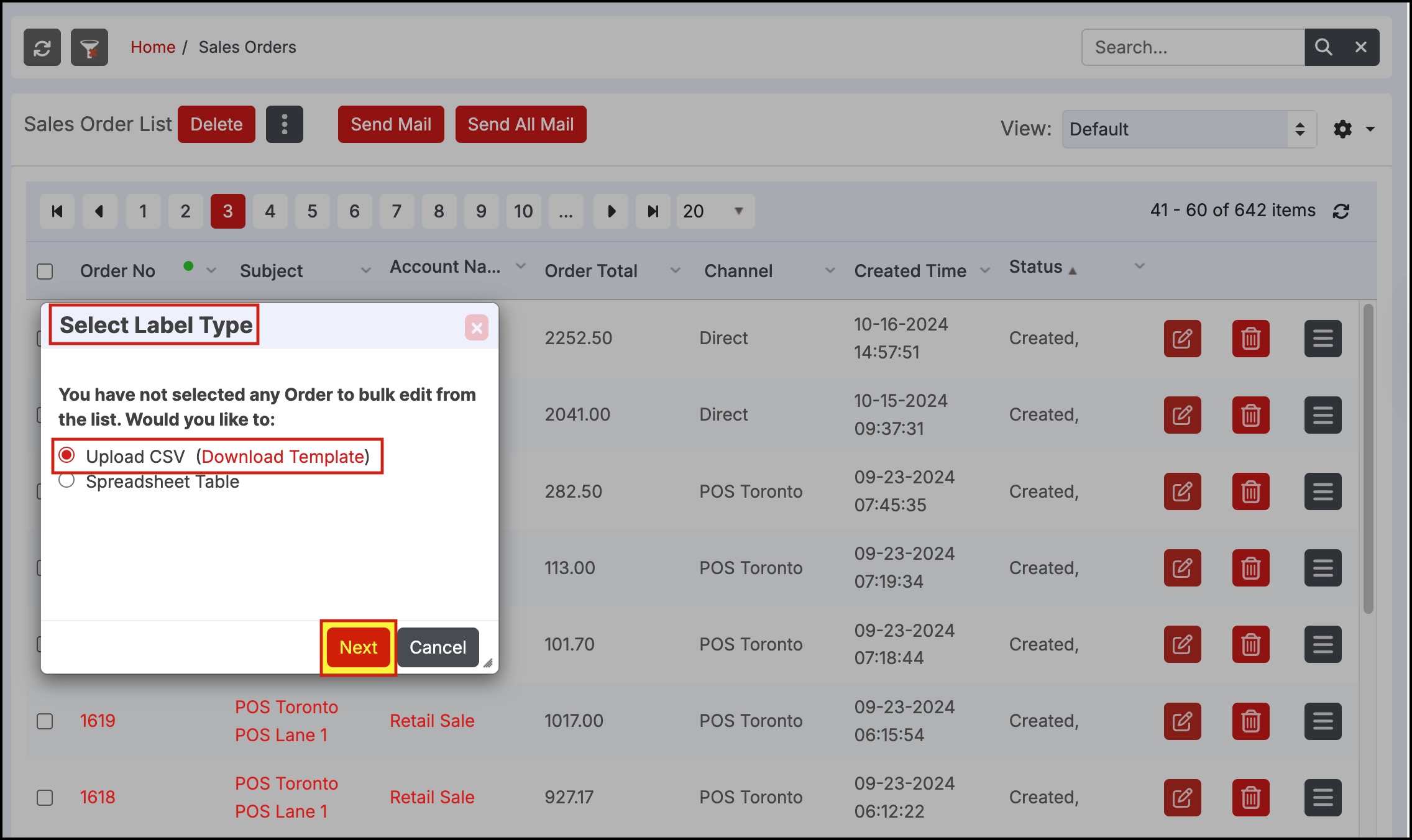Click the refresh icon beside the filter
This screenshot has width=1412, height=840.
pos(42,47)
